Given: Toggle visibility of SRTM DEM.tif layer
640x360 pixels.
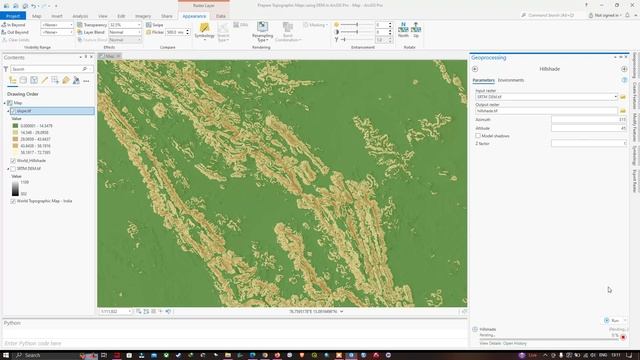Looking at the screenshot, I should 13,169.
